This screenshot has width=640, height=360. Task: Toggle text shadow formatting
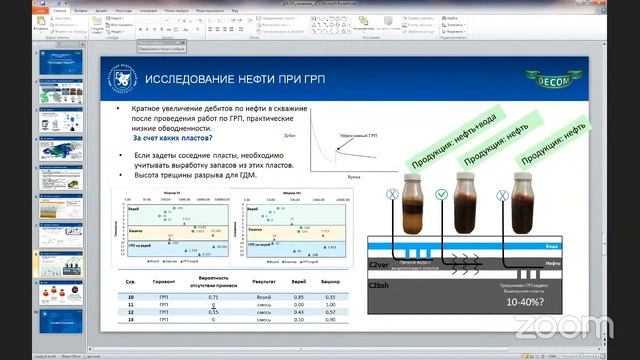pos(162,29)
